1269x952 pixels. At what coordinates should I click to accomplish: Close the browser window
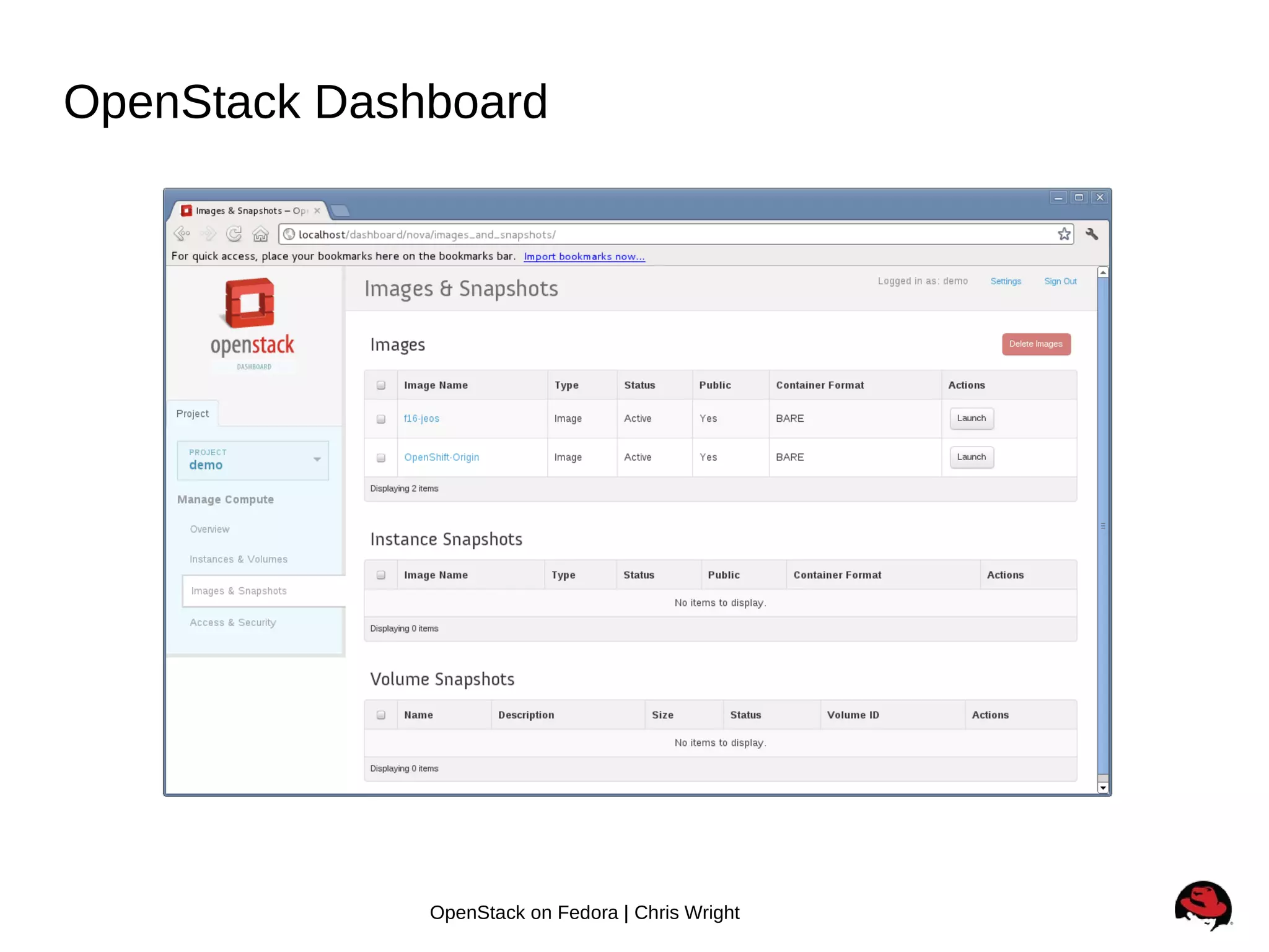click(1100, 198)
